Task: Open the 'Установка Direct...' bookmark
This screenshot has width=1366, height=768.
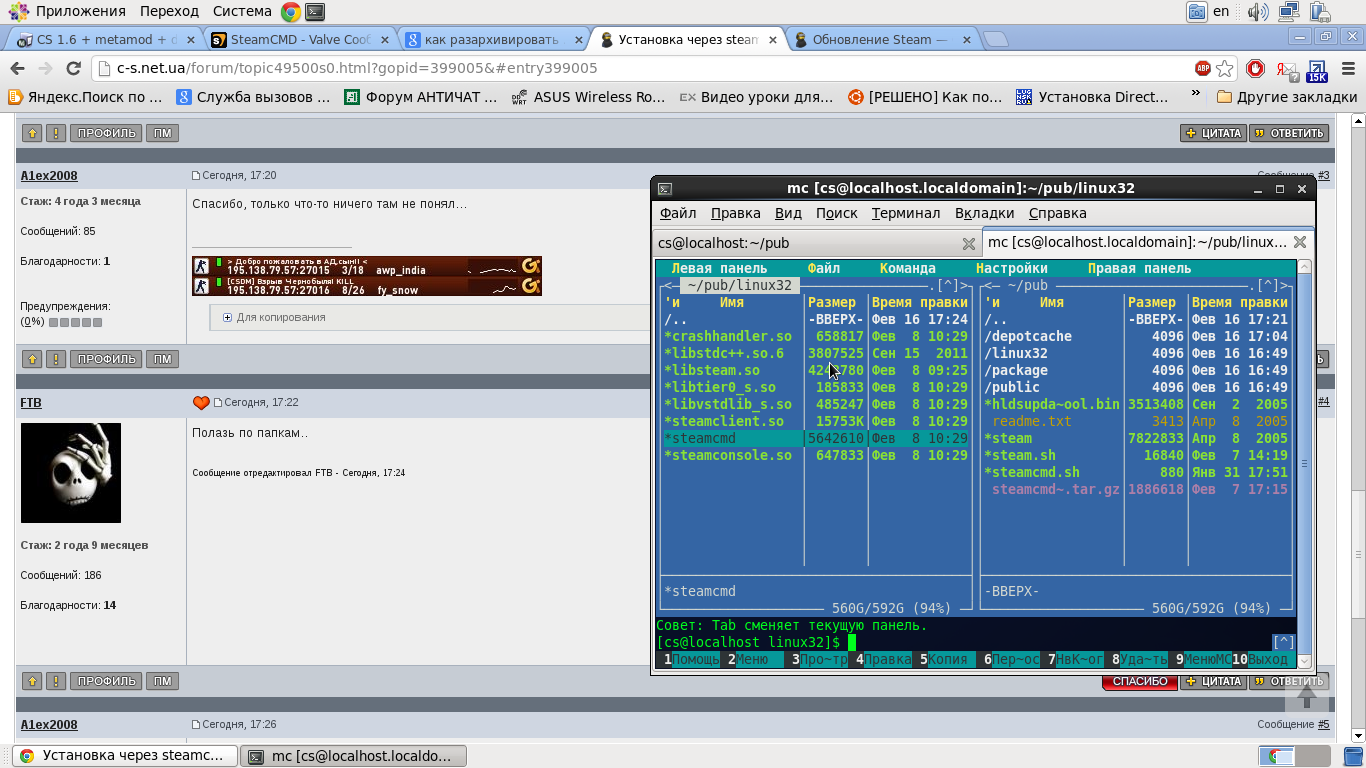Action: [x=1092, y=97]
